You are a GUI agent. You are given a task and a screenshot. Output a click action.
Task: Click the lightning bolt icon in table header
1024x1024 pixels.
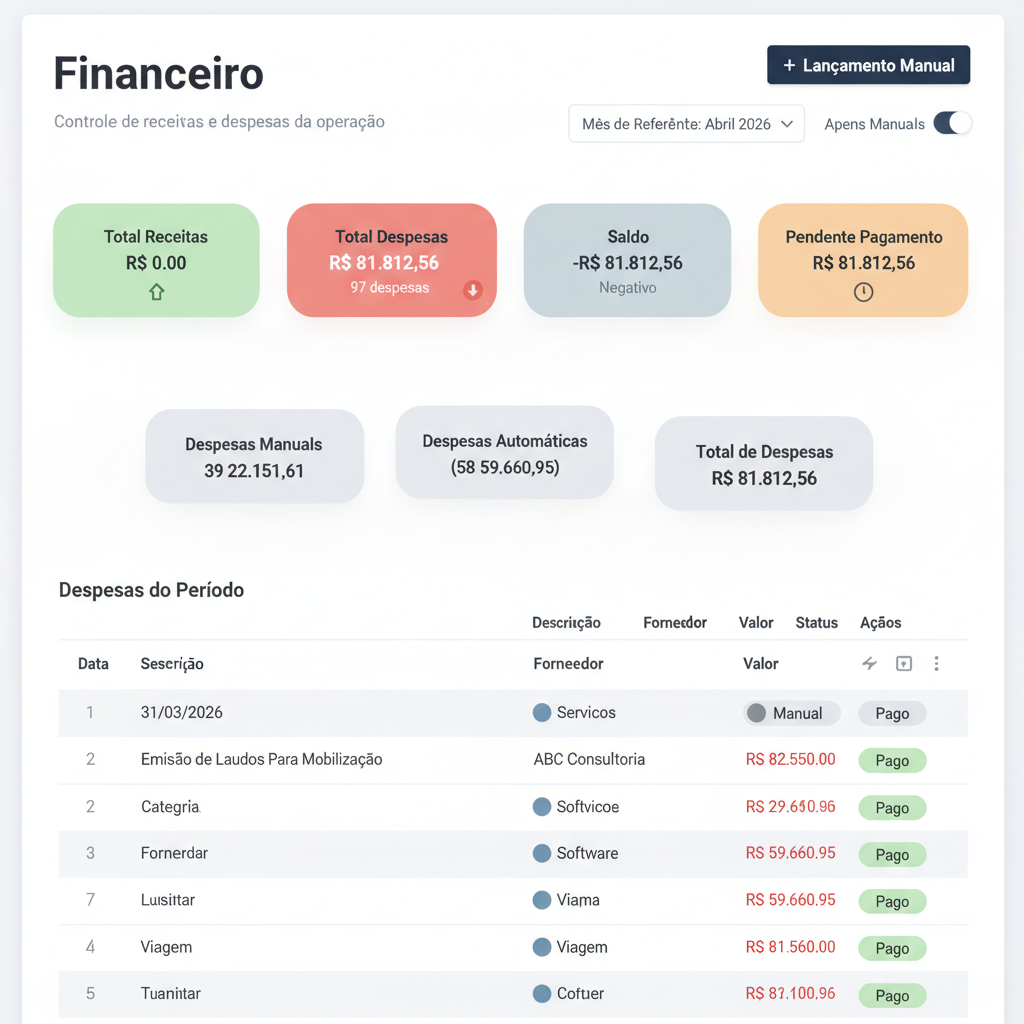coord(869,664)
